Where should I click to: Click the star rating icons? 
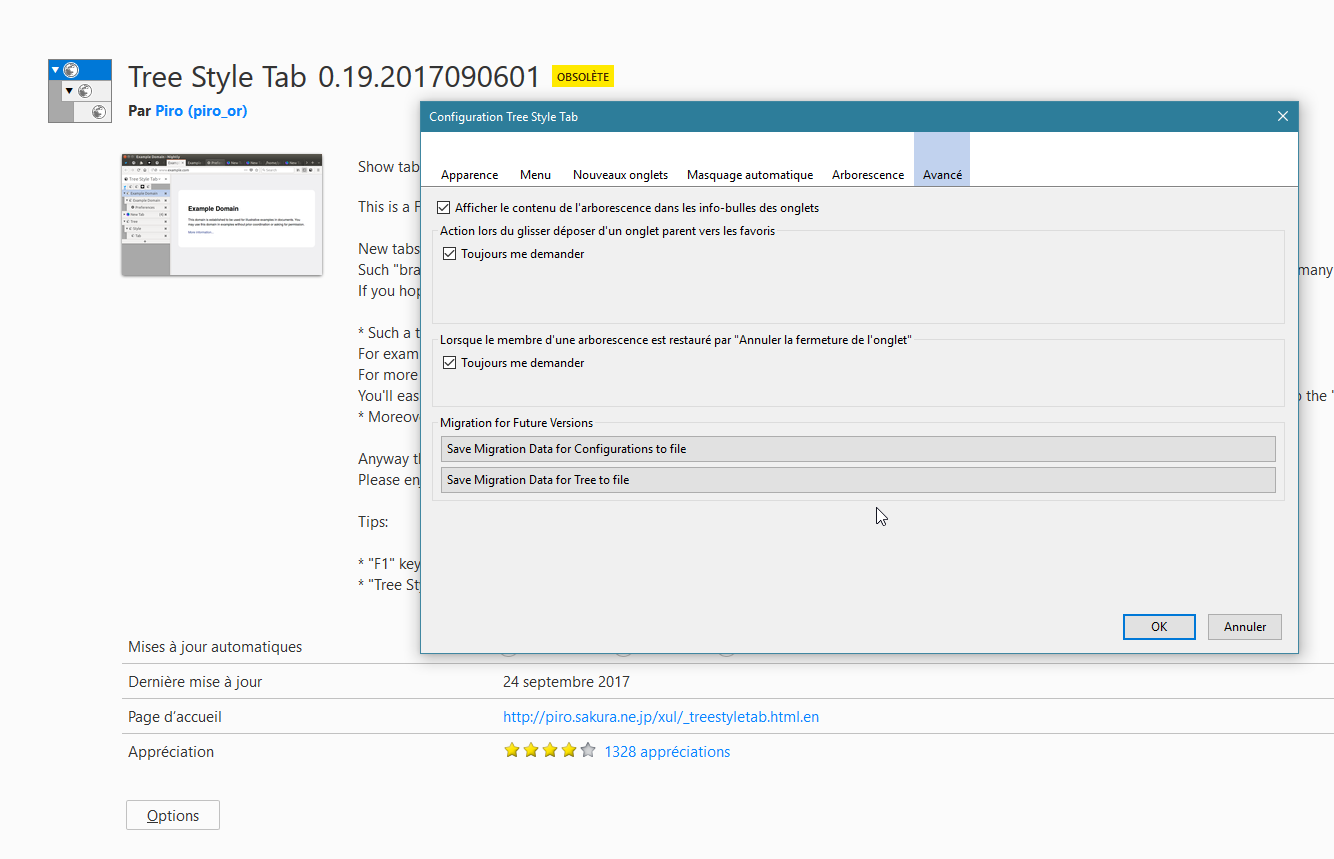click(x=550, y=751)
